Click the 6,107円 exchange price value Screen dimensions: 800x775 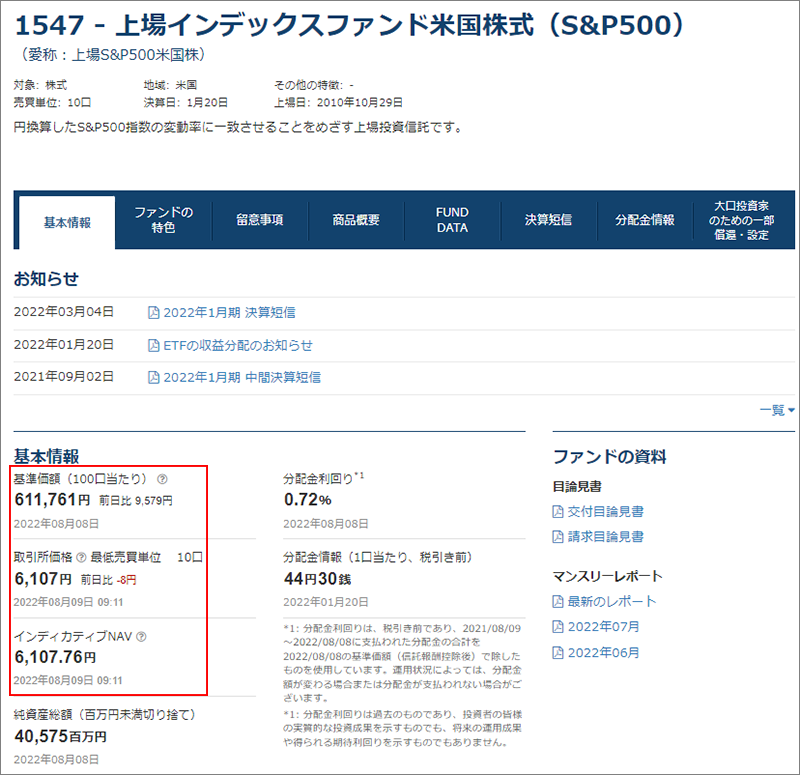tap(43, 579)
